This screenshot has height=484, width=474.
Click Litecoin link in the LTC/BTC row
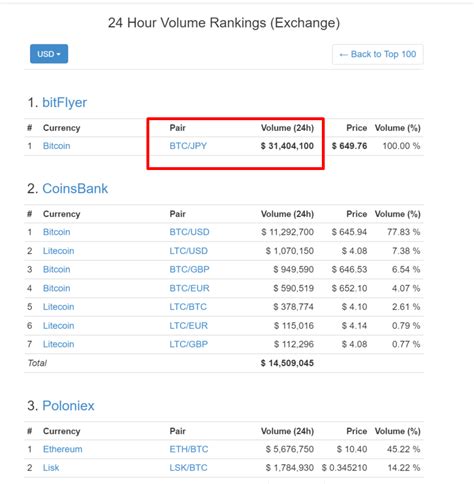coord(58,307)
